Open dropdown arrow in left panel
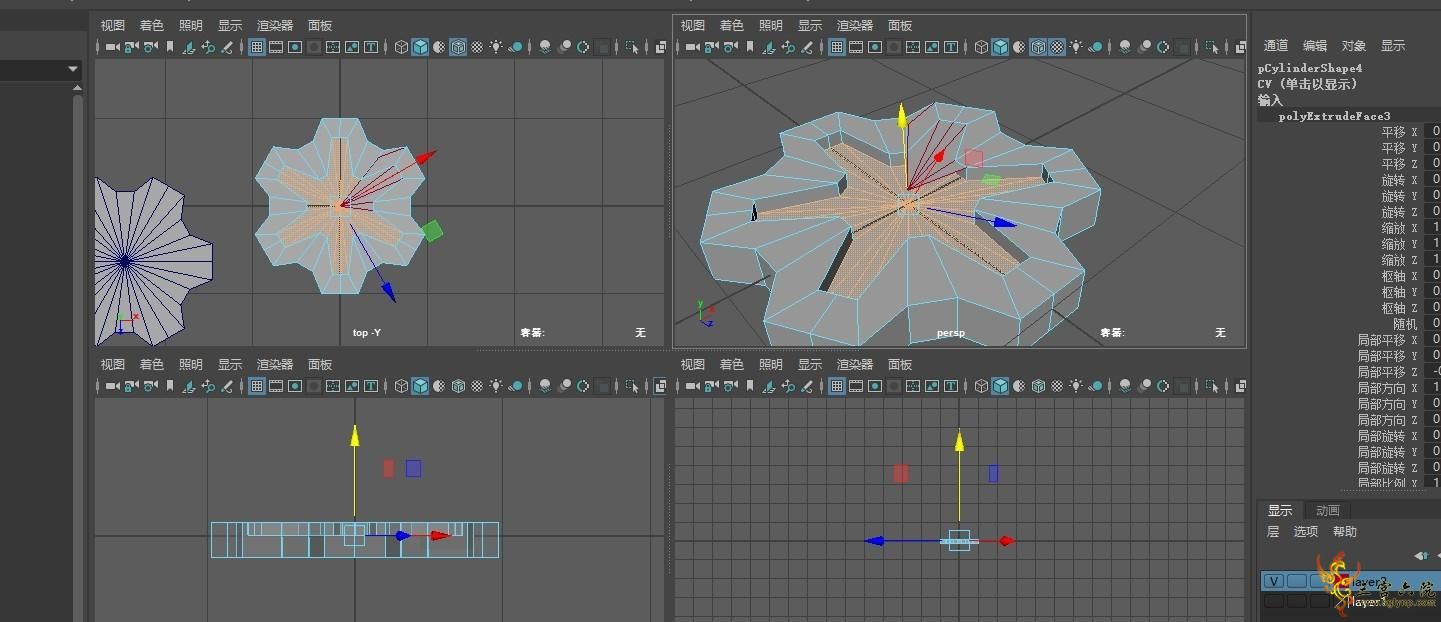The height and width of the screenshot is (622, 1441). point(73,69)
